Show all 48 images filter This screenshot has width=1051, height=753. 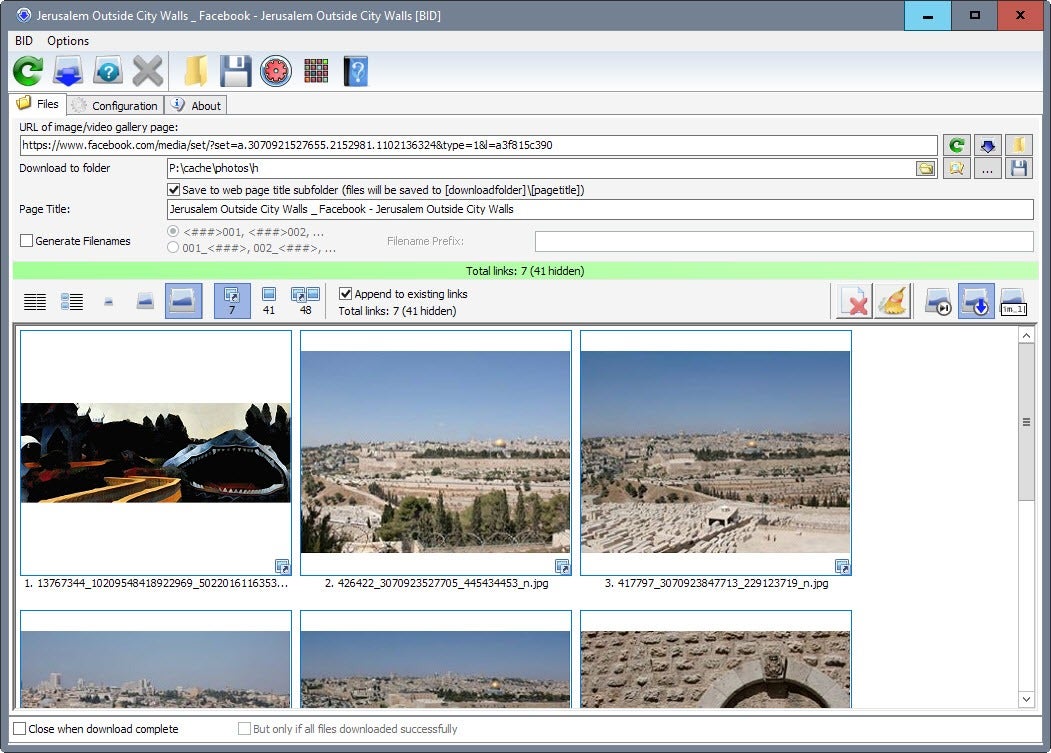click(305, 300)
